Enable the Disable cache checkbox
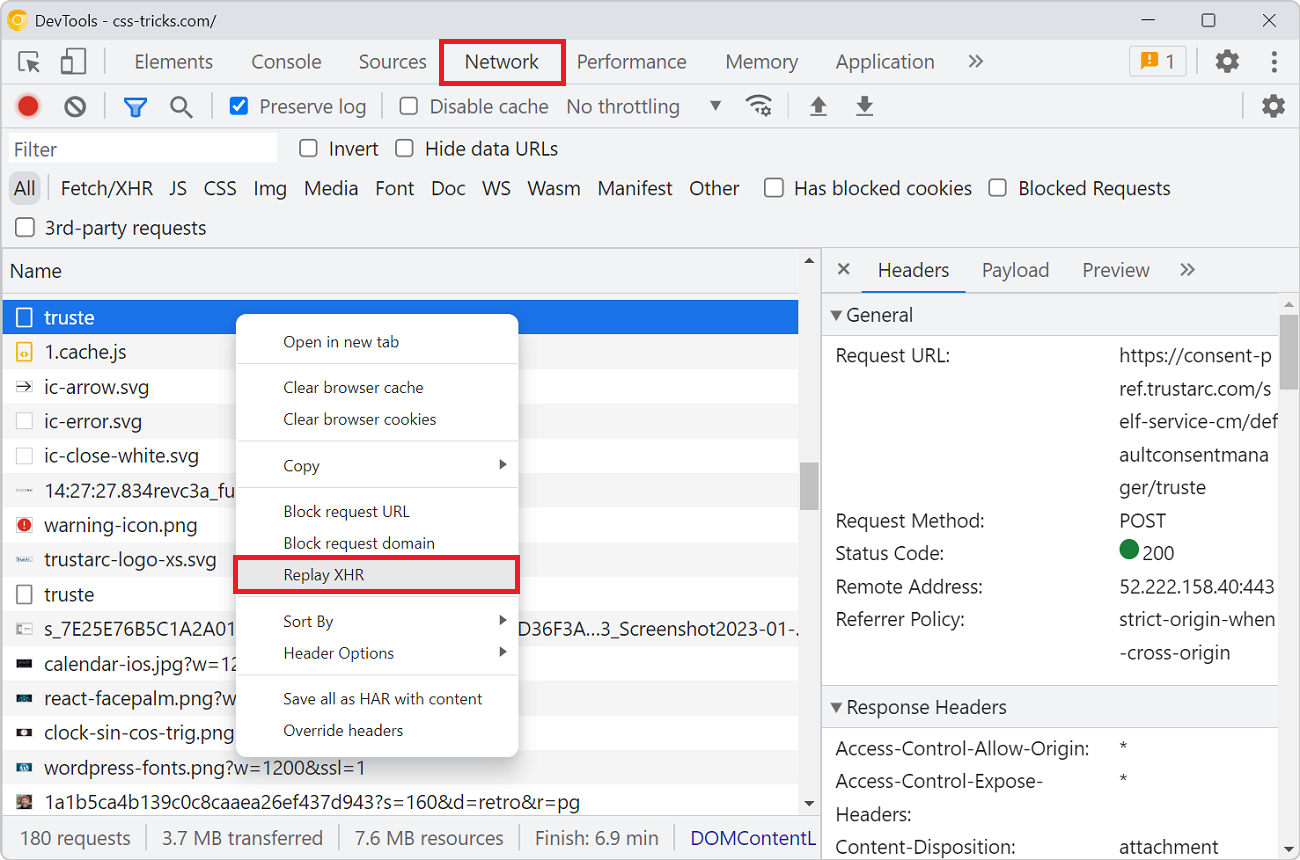 (408, 106)
